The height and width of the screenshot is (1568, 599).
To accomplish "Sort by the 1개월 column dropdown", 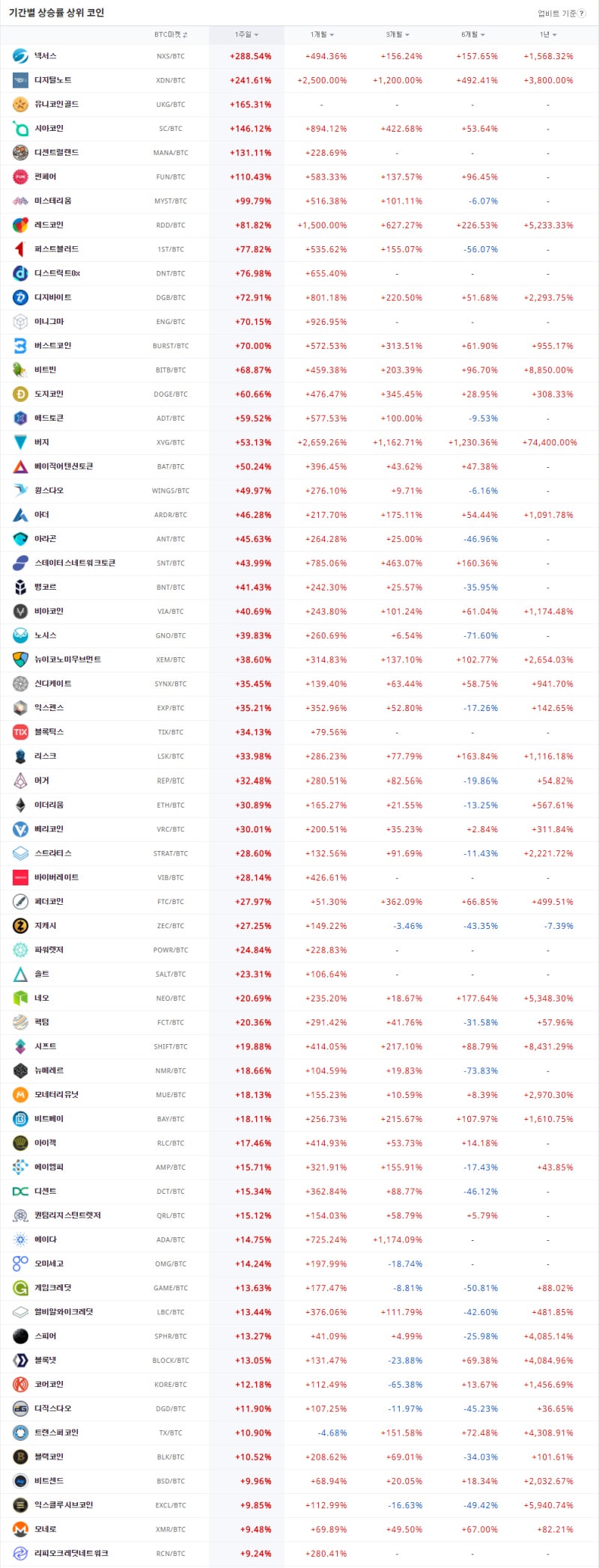I will point(322,35).
